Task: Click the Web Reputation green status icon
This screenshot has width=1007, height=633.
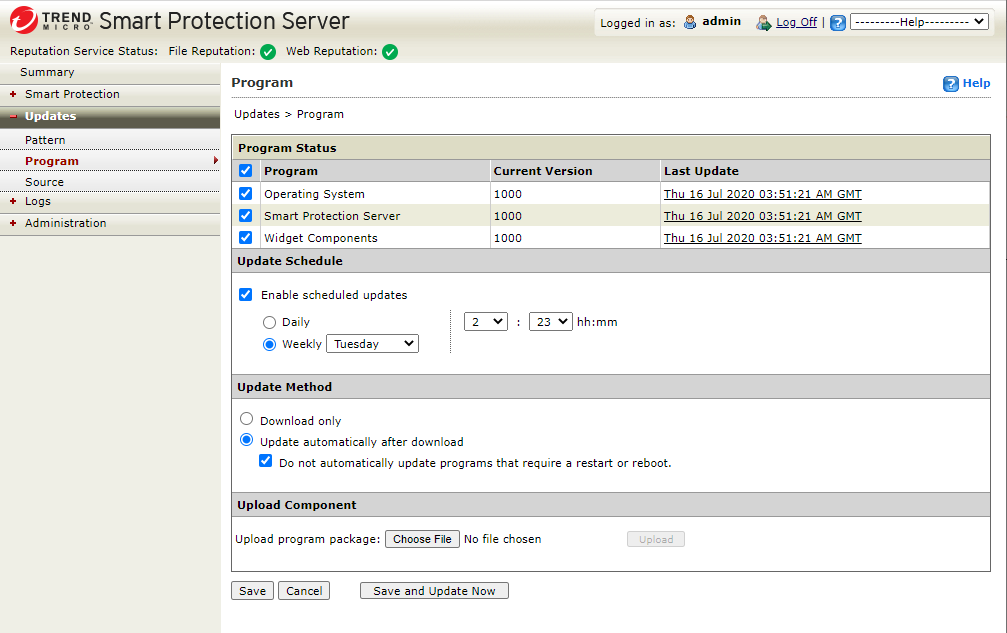Action: coord(390,52)
